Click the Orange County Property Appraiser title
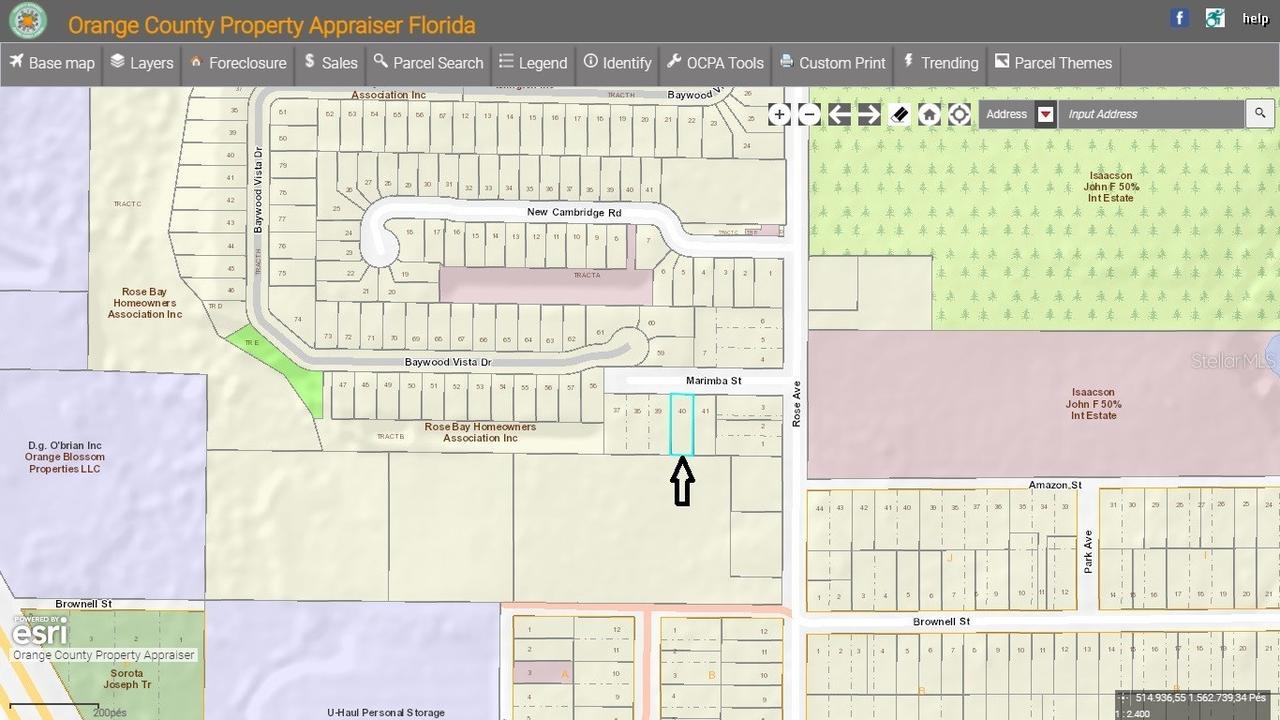This screenshot has height=720, width=1280. (x=272, y=25)
